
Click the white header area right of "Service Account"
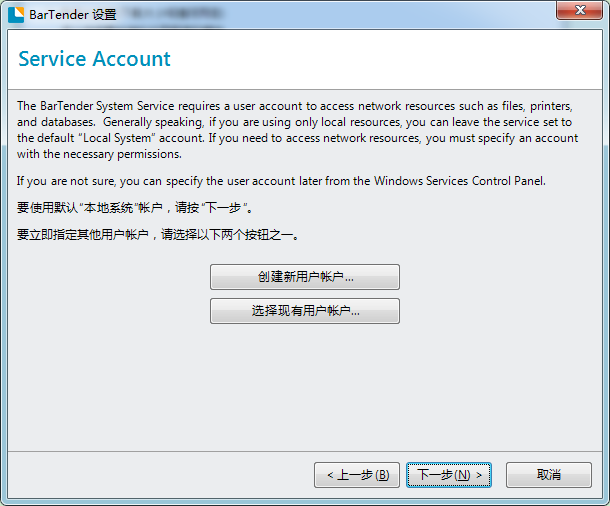400,59
